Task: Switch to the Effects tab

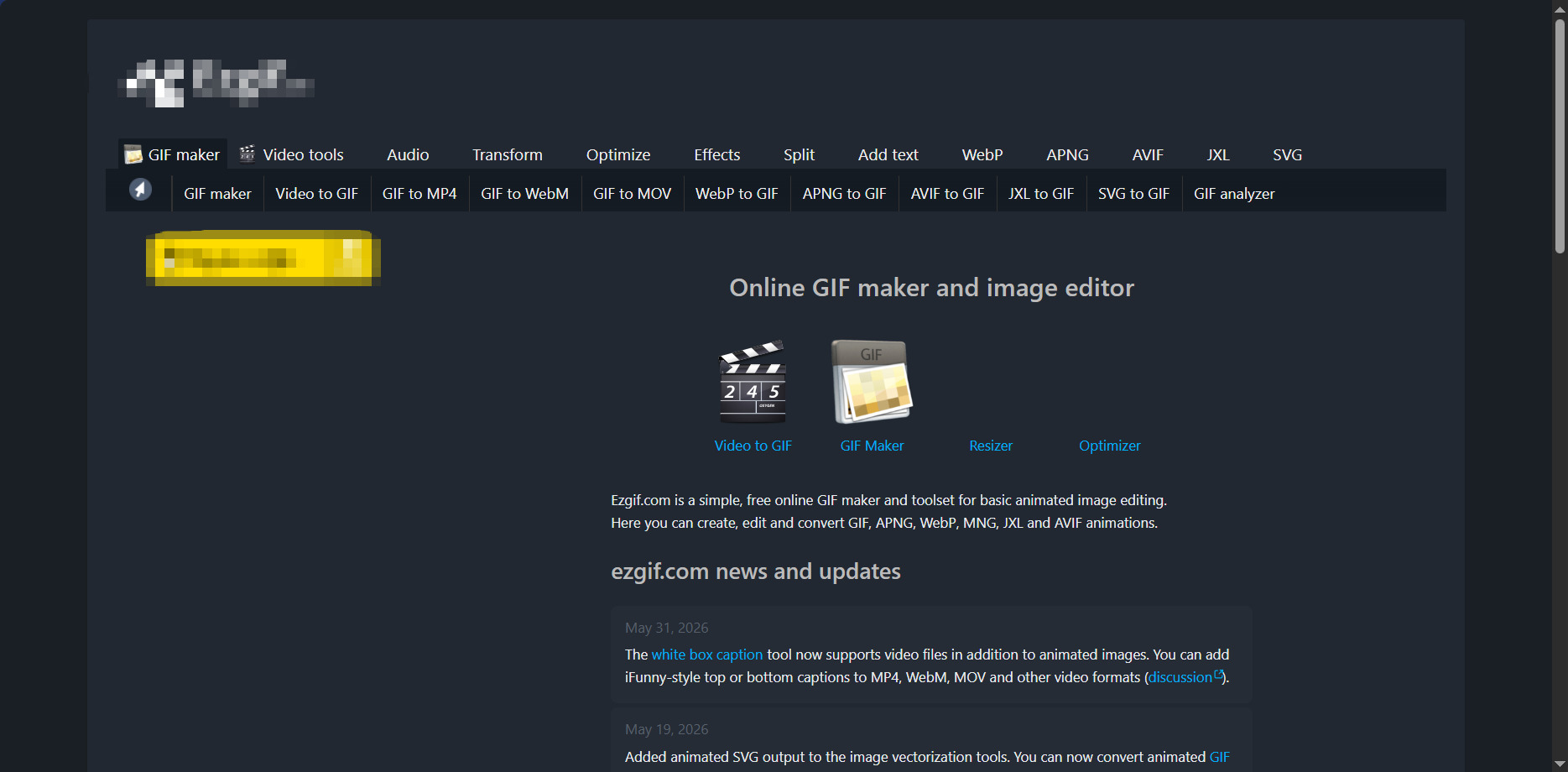Action: (x=717, y=154)
